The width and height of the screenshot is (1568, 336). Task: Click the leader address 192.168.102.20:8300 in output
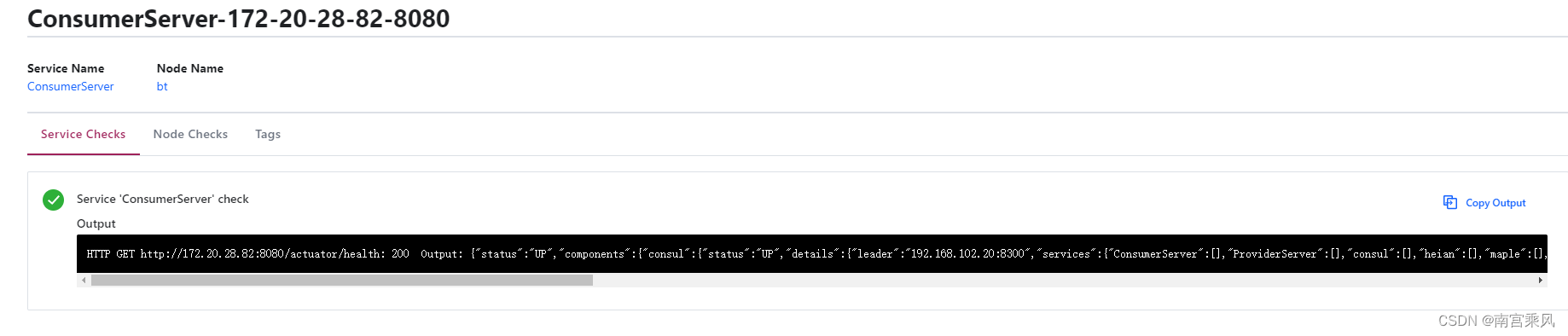click(967, 254)
